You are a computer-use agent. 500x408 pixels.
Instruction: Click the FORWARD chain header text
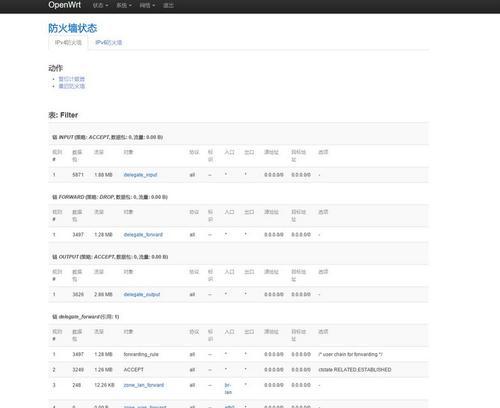pos(110,197)
